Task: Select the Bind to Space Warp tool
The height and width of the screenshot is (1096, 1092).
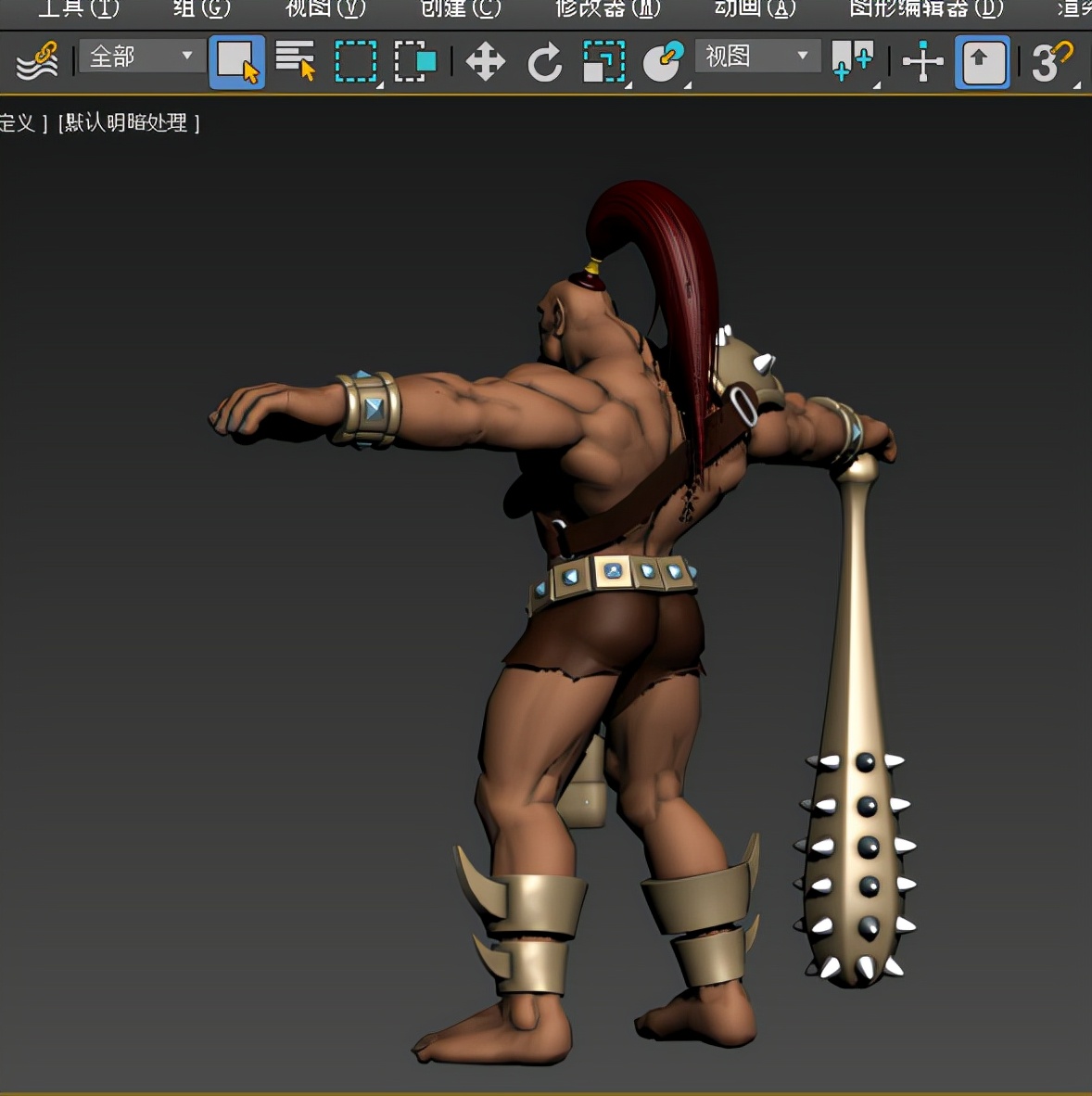Action: coord(37,61)
